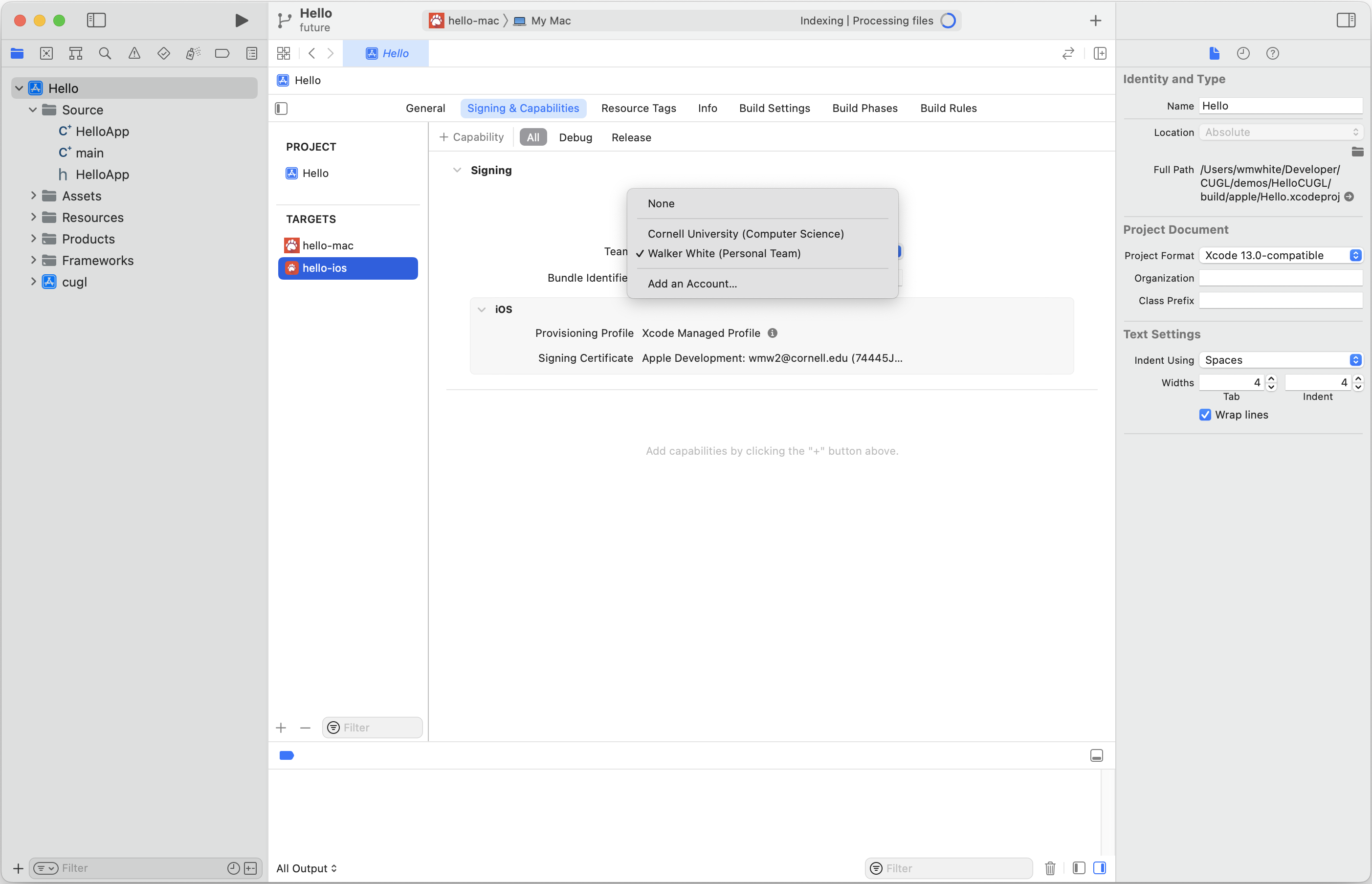1372x884 pixels.
Task: Hide the left navigator sidebar
Action: [x=96, y=21]
